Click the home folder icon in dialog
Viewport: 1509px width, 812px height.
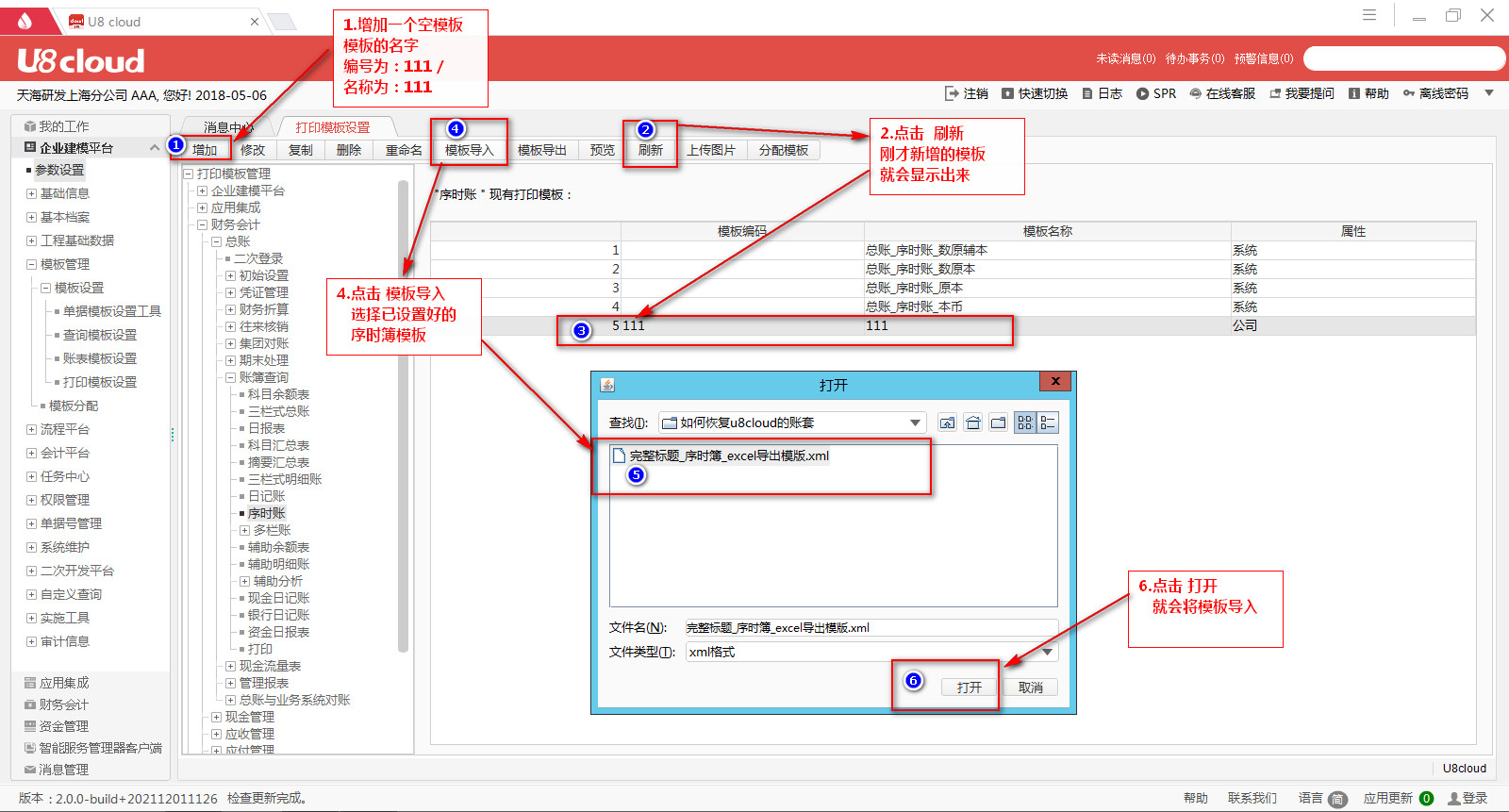[x=972, y=423]
